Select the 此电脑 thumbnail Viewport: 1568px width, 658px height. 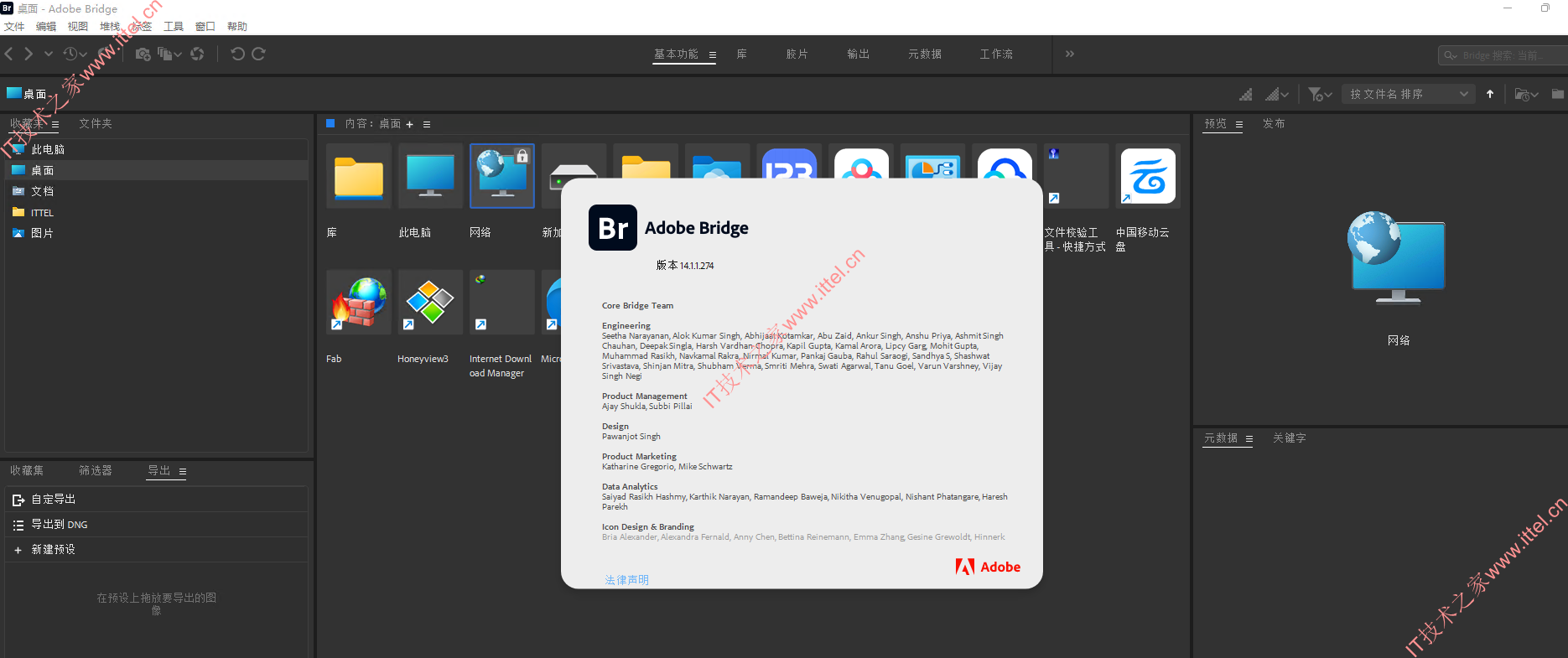tap(430, 176)
